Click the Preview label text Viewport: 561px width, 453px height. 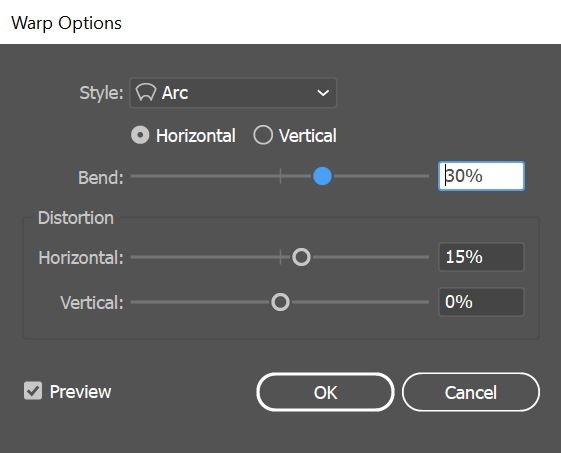point(81,391)
